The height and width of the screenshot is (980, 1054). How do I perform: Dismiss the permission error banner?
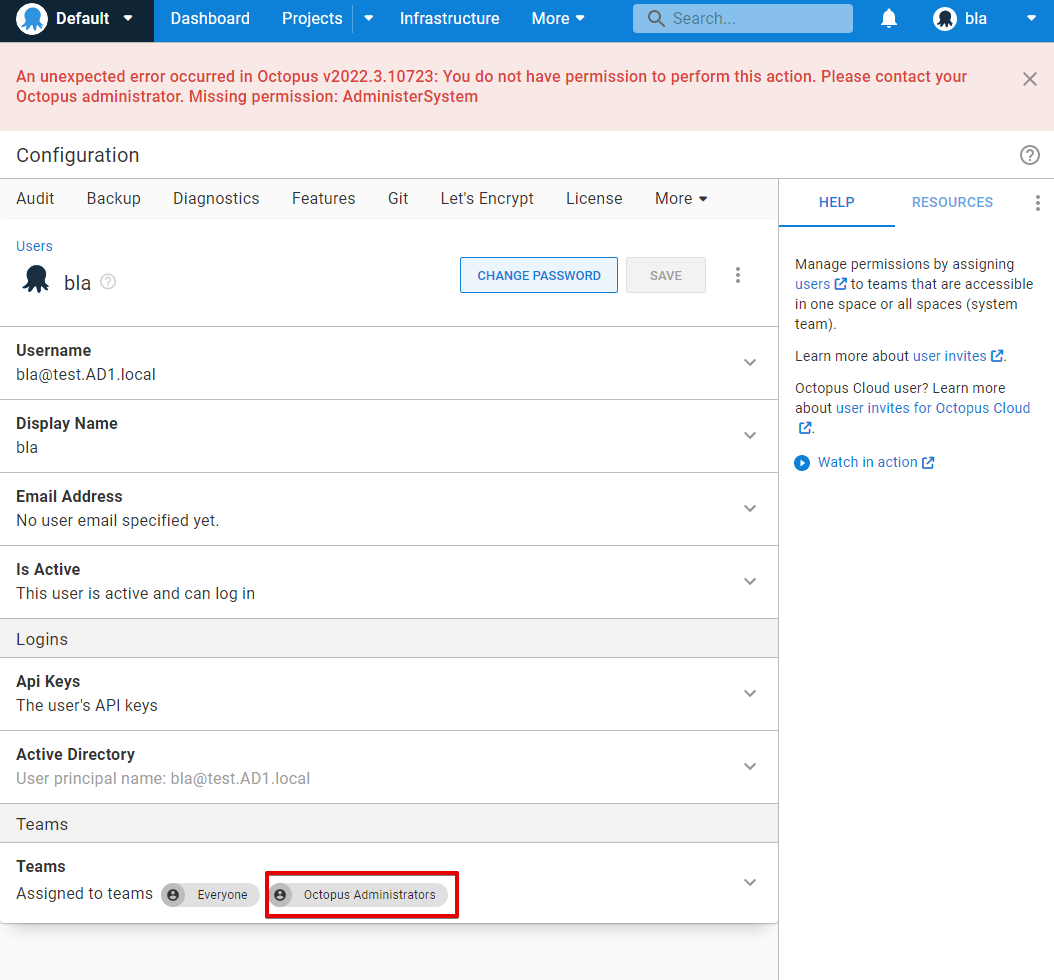(x=1029, y=79)
